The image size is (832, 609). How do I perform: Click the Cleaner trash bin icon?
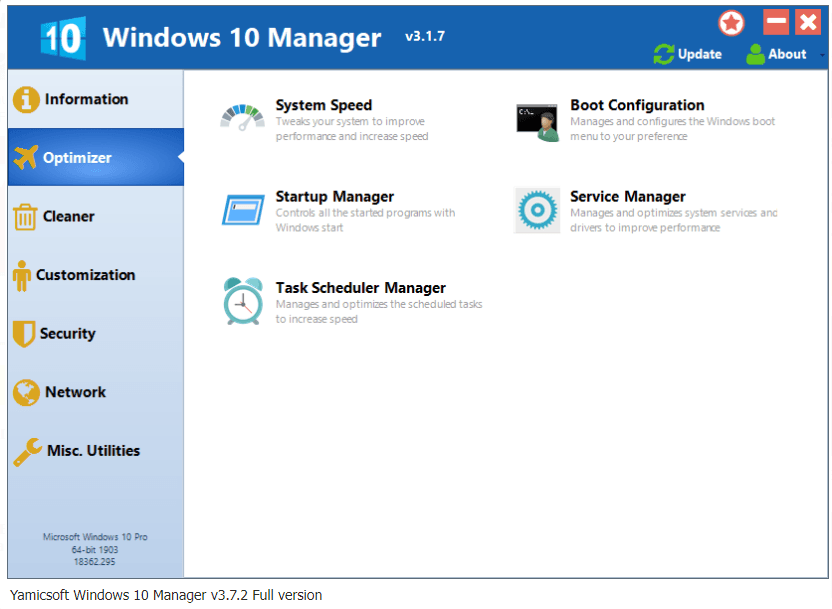tap(26, 216)
